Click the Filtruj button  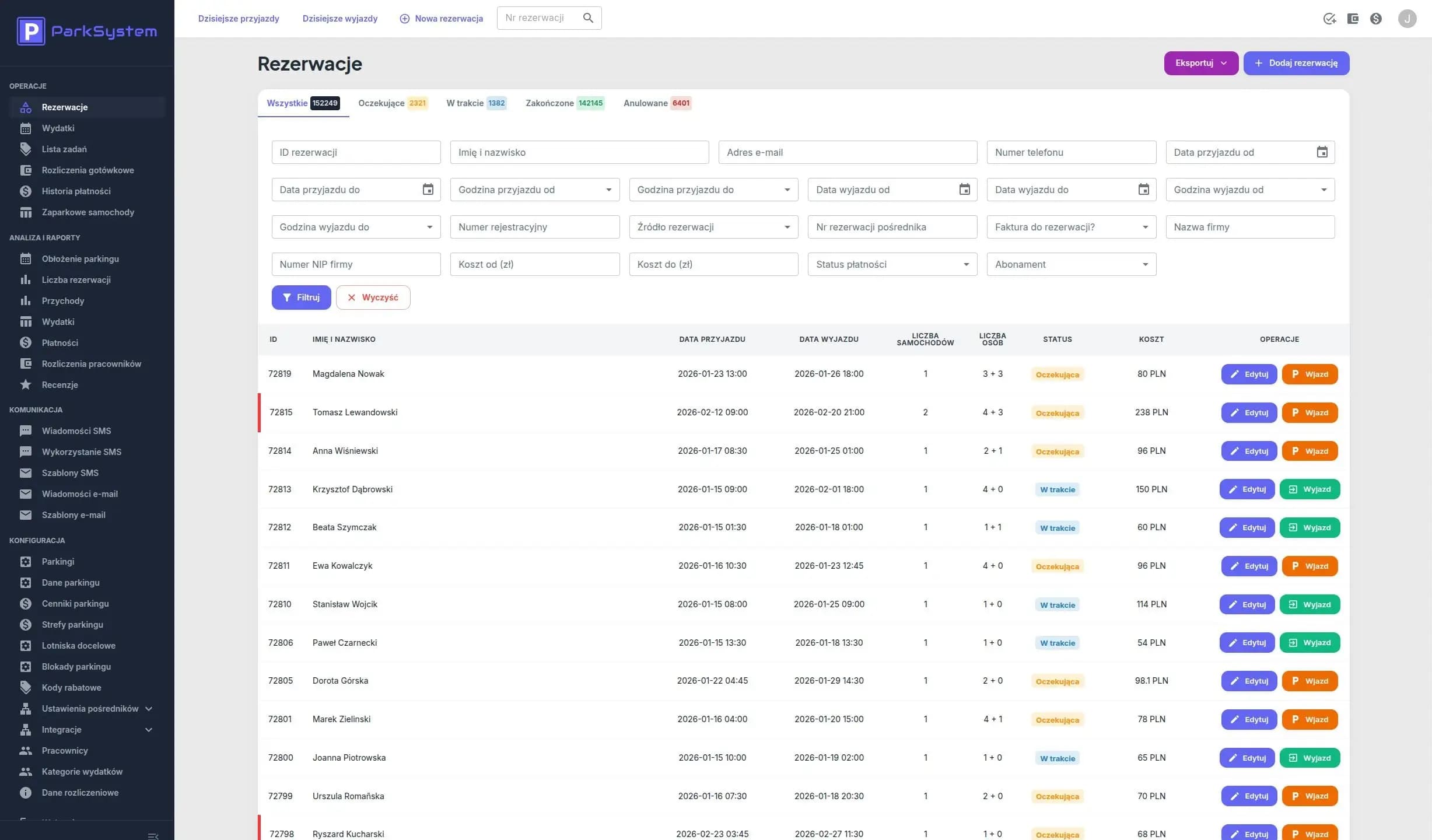click(x=301, y=297)
